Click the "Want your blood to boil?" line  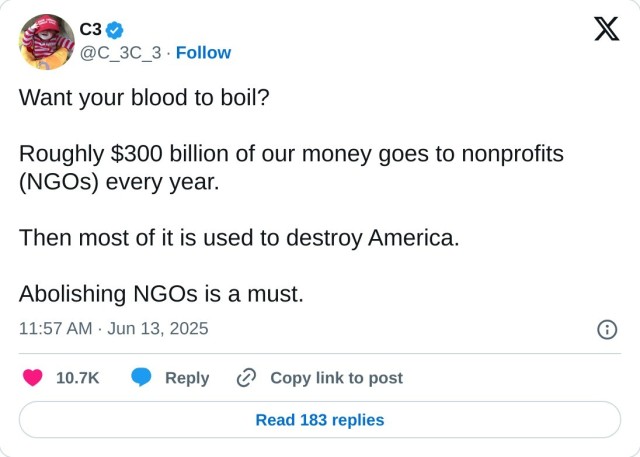(144, 100)
